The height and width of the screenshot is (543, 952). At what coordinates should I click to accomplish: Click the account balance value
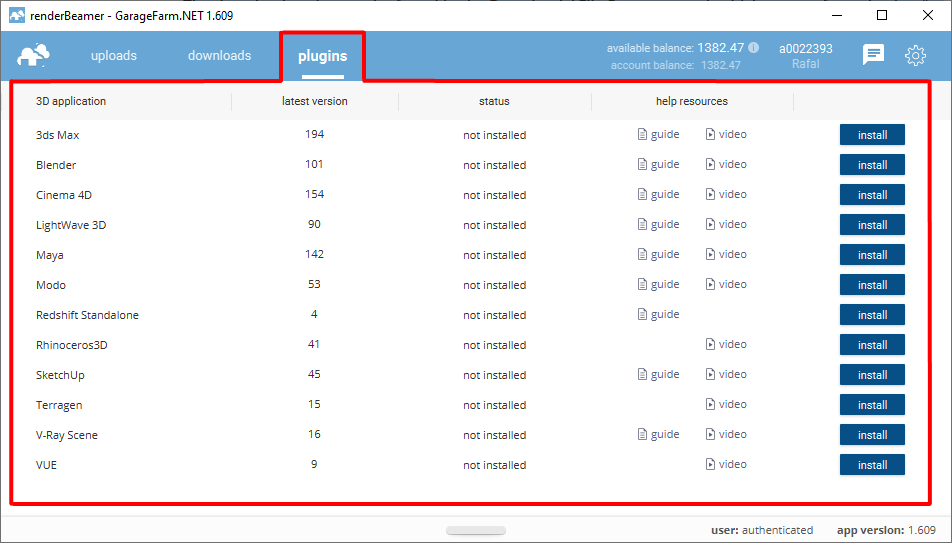click(x=721, y=65)
